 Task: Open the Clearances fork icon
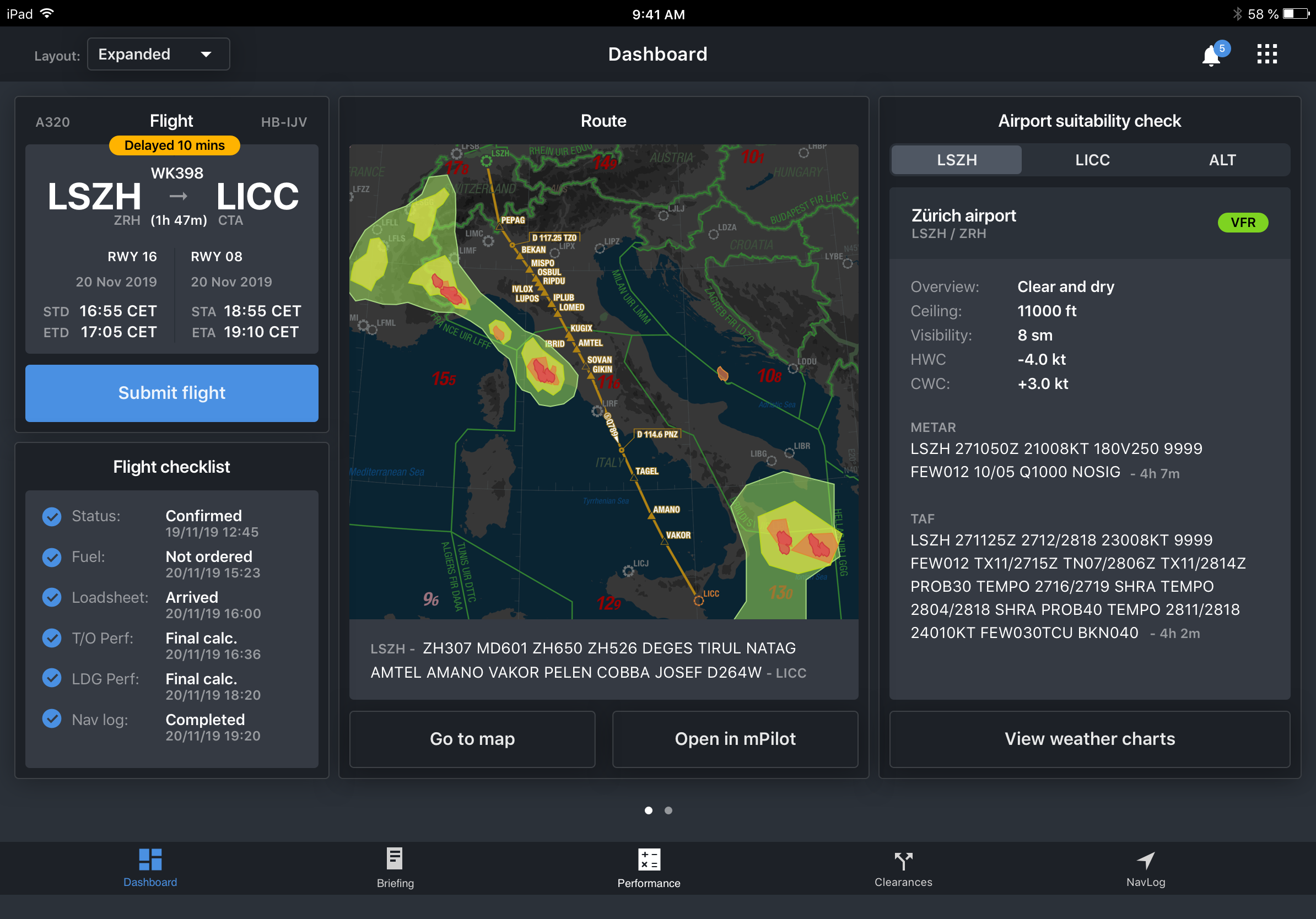[x=903, y=859]
